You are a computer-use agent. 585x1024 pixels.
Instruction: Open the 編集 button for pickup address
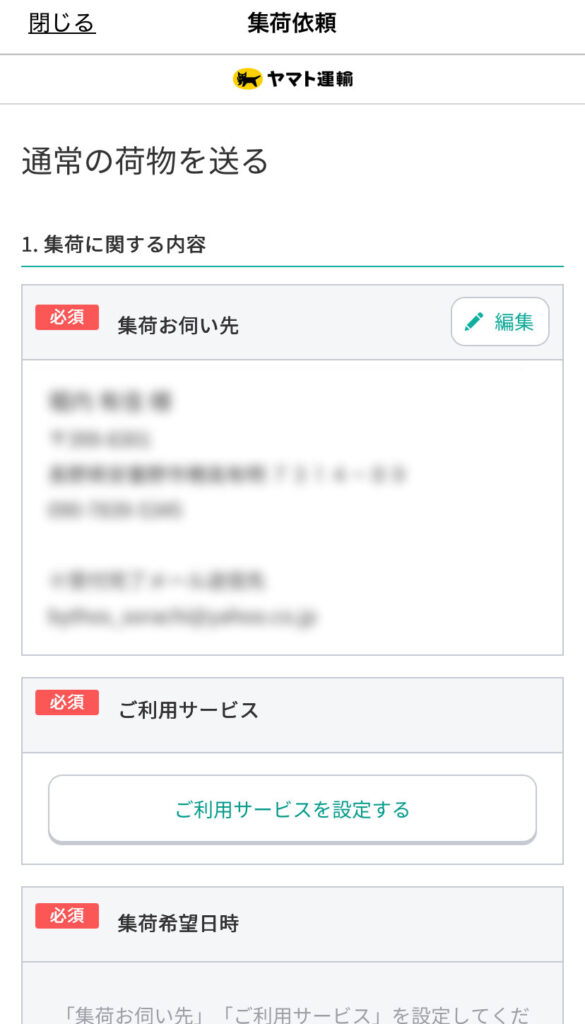click(x=499, y=321)
